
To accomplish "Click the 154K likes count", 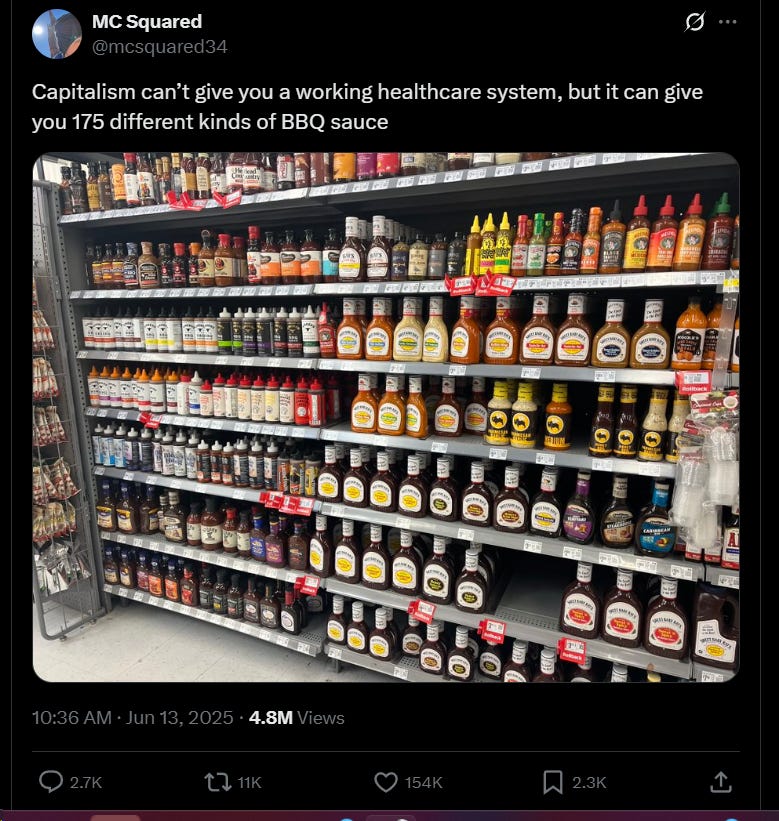I will coord(424,782).
